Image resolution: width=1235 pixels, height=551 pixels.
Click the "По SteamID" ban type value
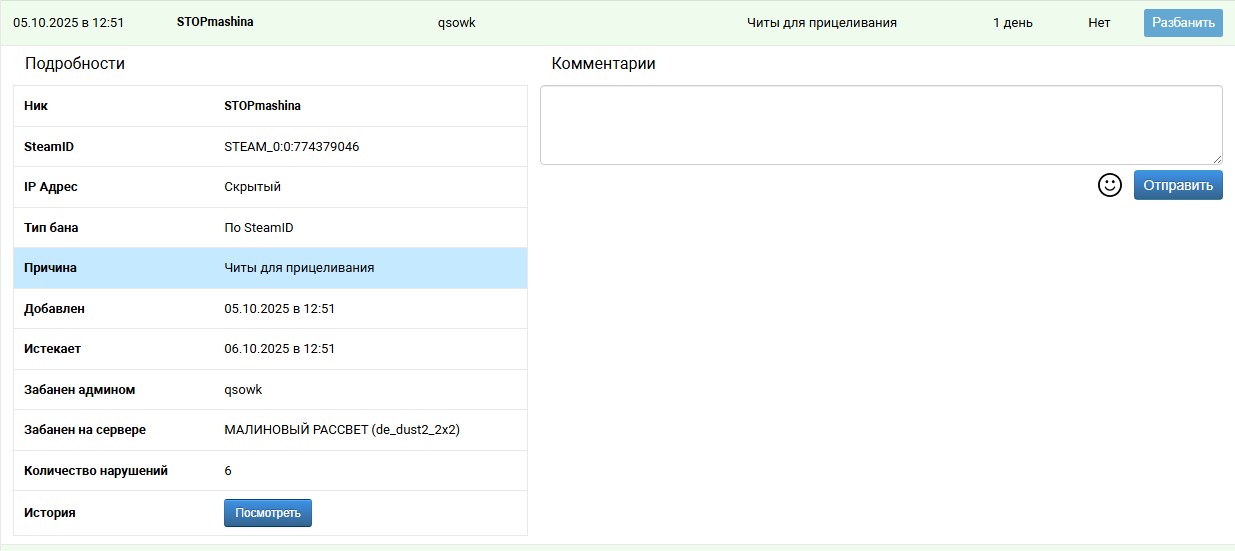[x=258, y=228]
